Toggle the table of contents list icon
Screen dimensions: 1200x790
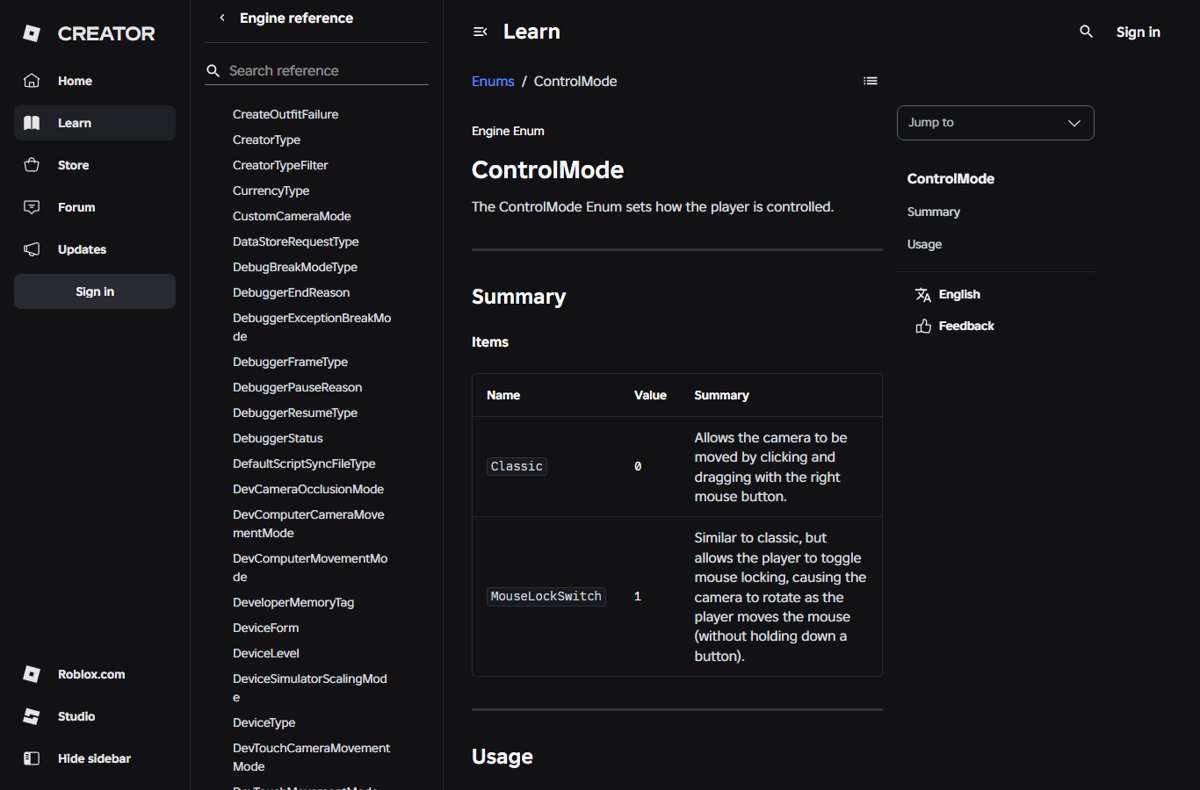pyautogui.click(x=870, y=81)
